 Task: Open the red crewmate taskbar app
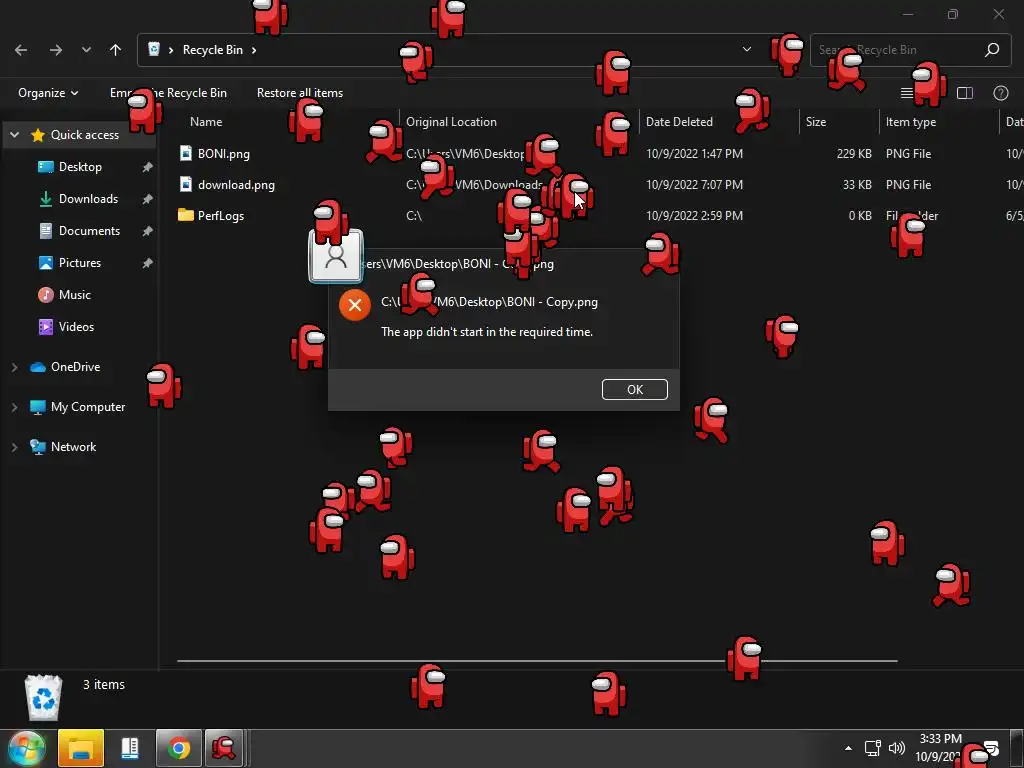click(x=224, y=748)
